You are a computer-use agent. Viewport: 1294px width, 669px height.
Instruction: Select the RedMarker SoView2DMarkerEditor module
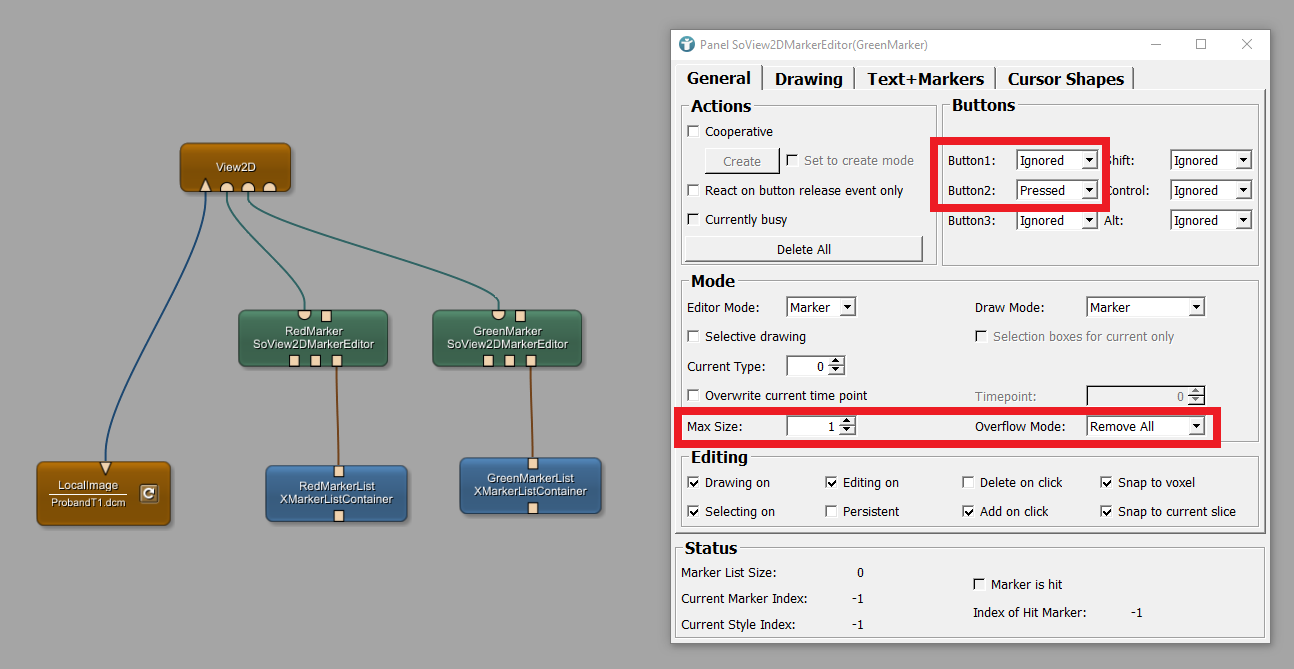pos(313,338)
